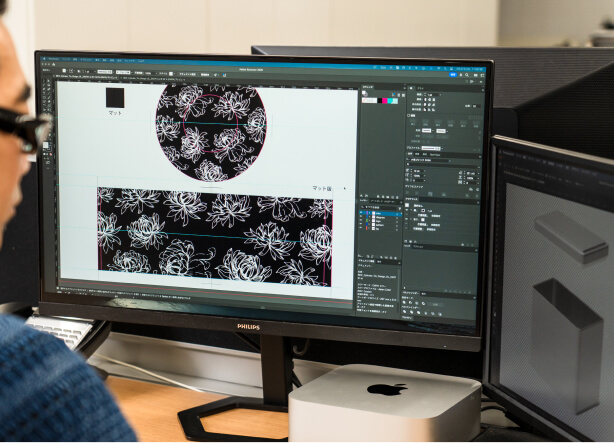This screenshot has height=443, width=614.
Task: Click the layers search field
Action: coord(379,207)
